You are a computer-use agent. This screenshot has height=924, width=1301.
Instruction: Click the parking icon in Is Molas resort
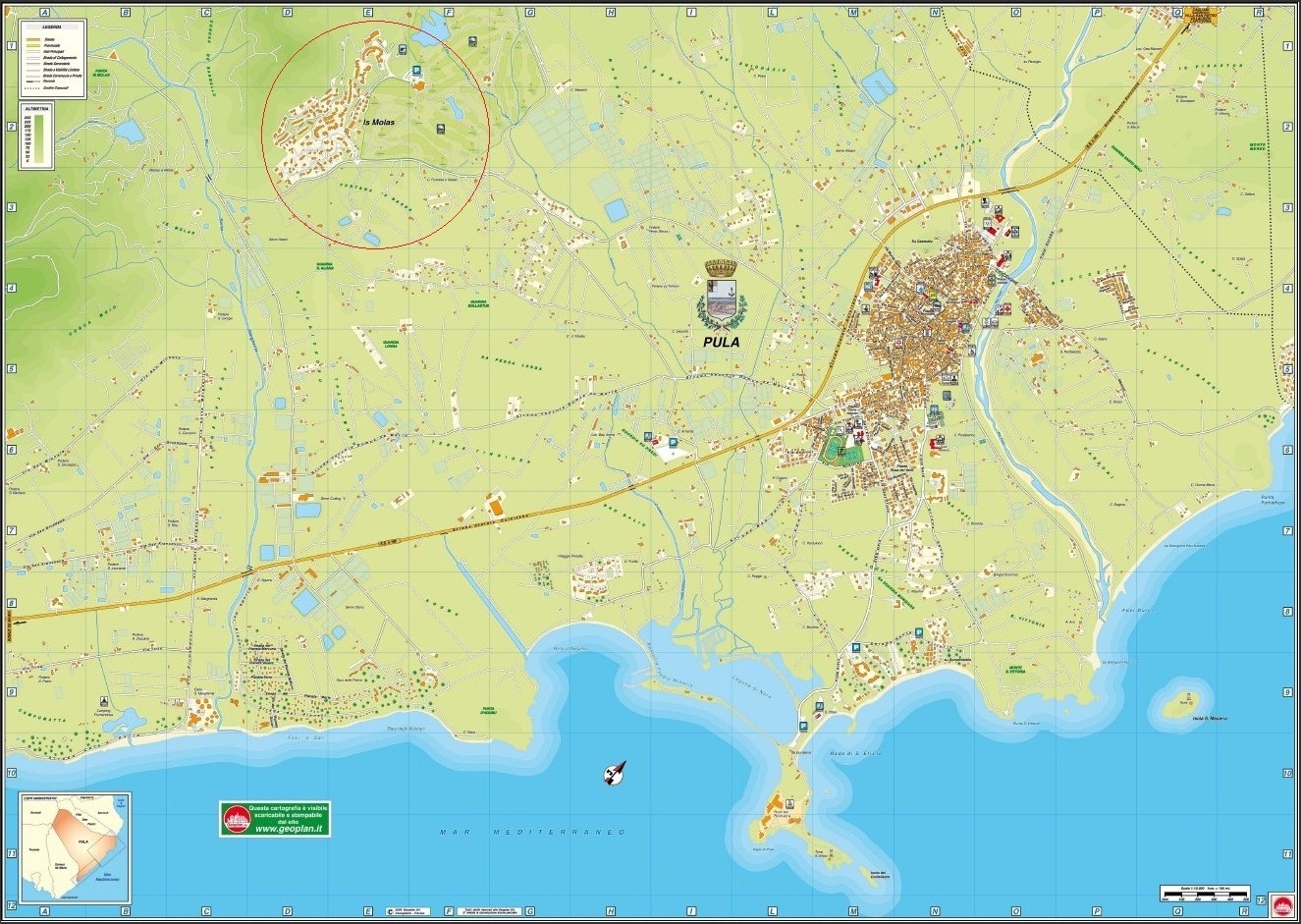pyautogui.click(x=417, y=71)
